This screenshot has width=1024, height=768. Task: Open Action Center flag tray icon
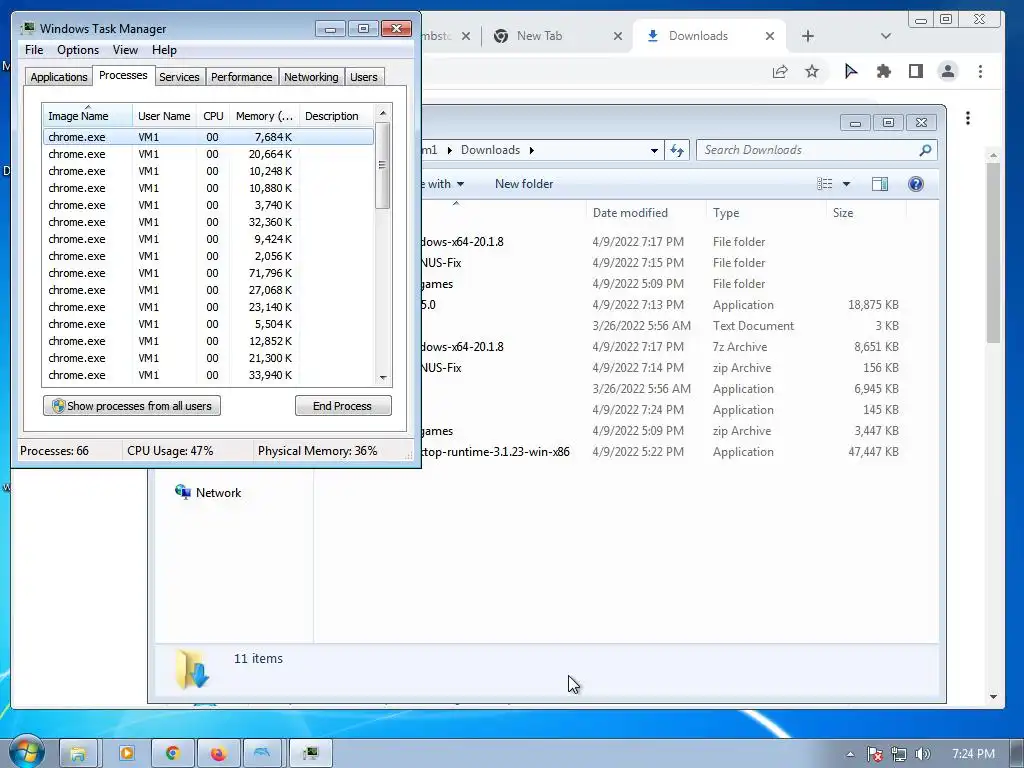(x=874, y=754)
